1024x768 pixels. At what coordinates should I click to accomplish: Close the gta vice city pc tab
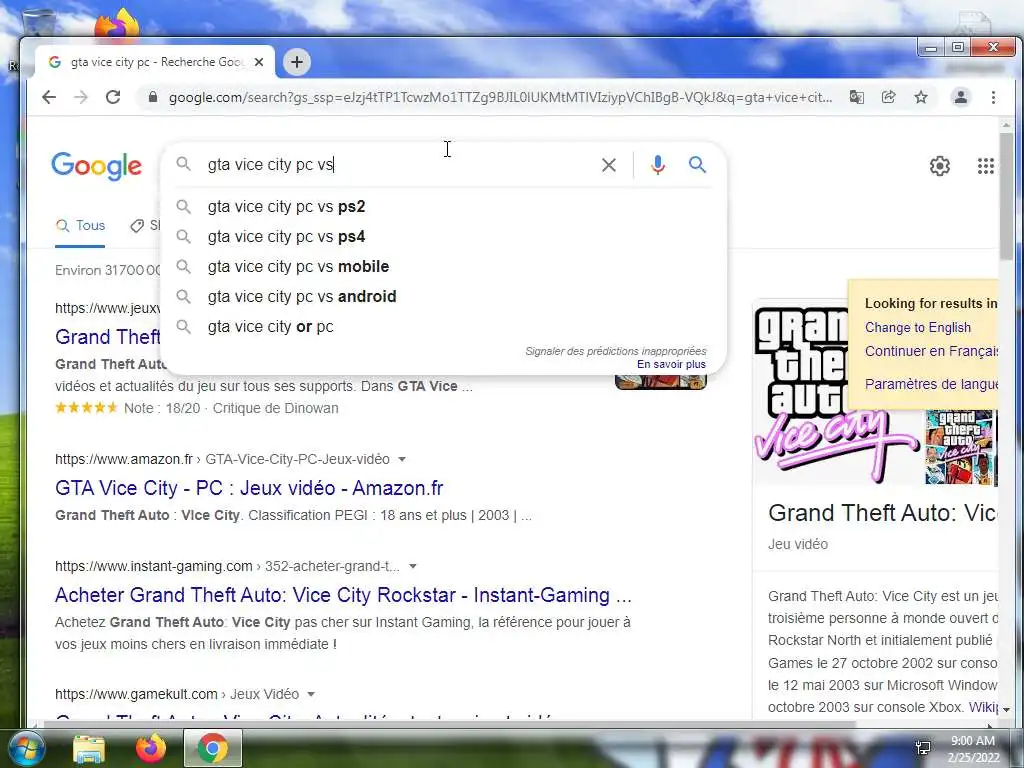pos(259,62)
